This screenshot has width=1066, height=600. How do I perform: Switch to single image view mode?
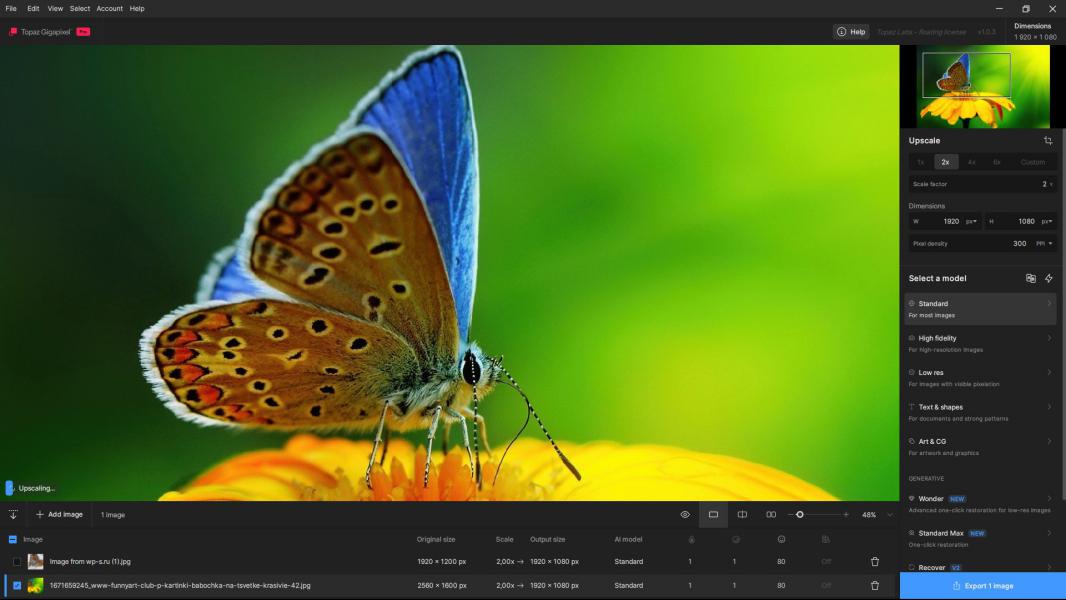coord(713,515)
